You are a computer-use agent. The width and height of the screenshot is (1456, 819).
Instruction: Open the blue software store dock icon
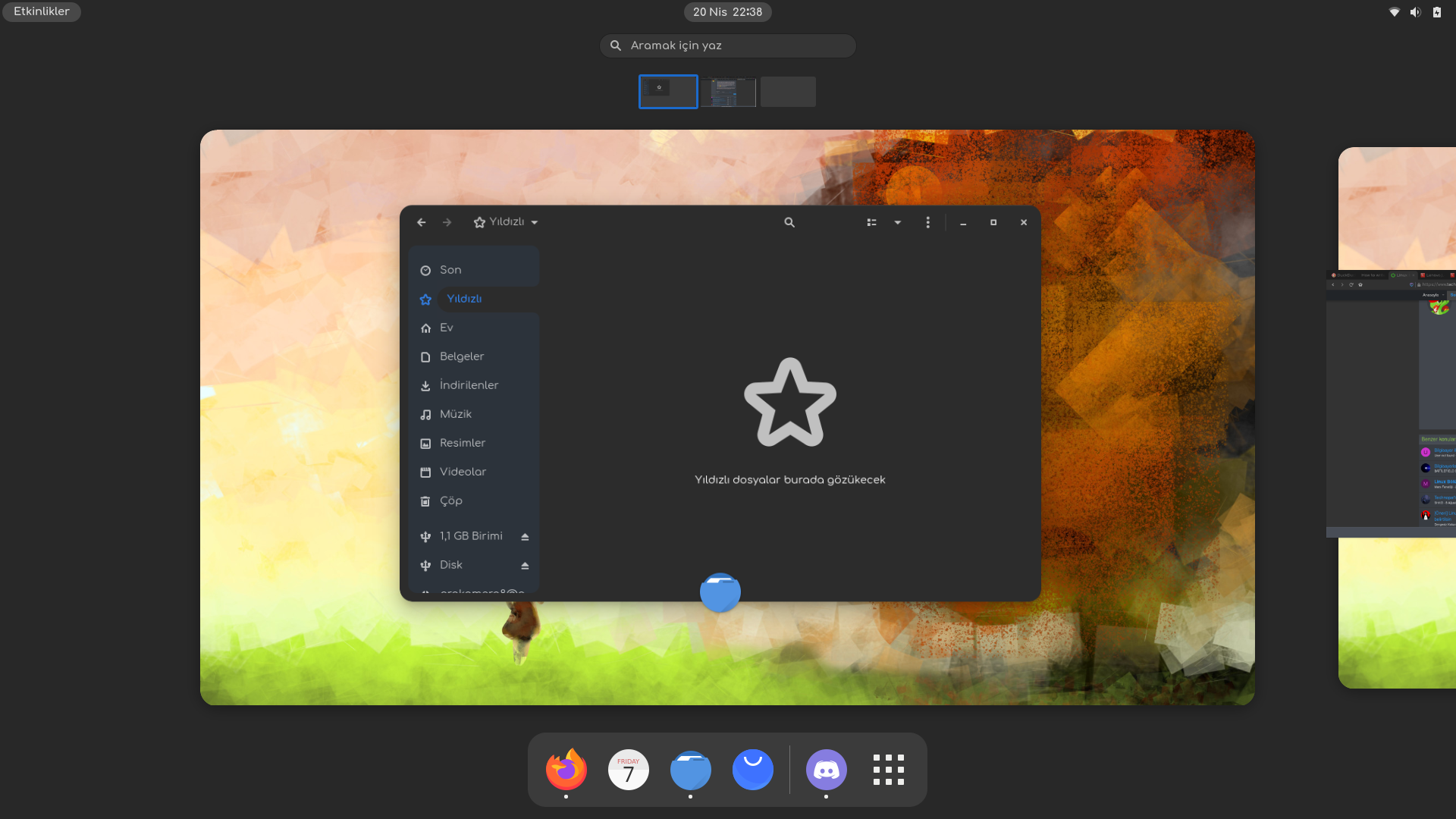(x=752, y=770)
